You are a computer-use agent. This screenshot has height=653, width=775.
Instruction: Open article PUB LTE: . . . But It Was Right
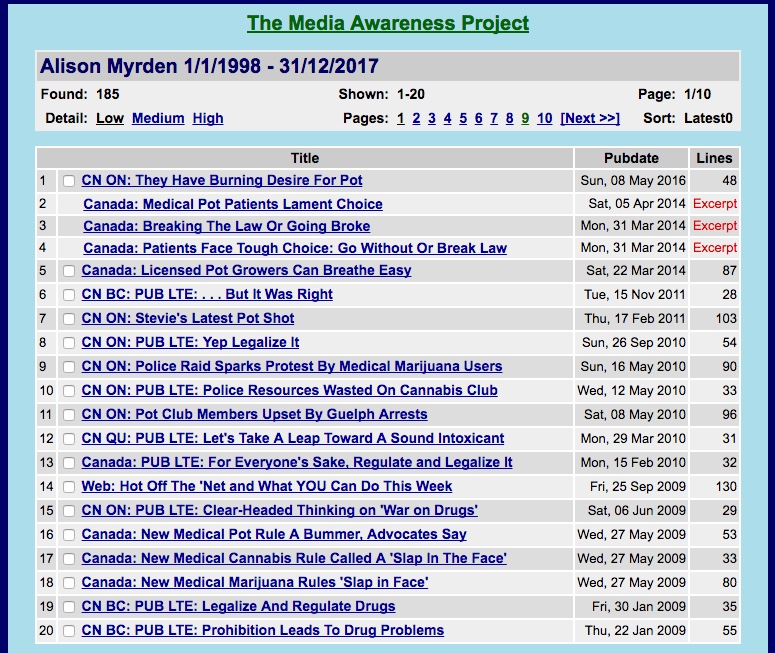point(207,294)
